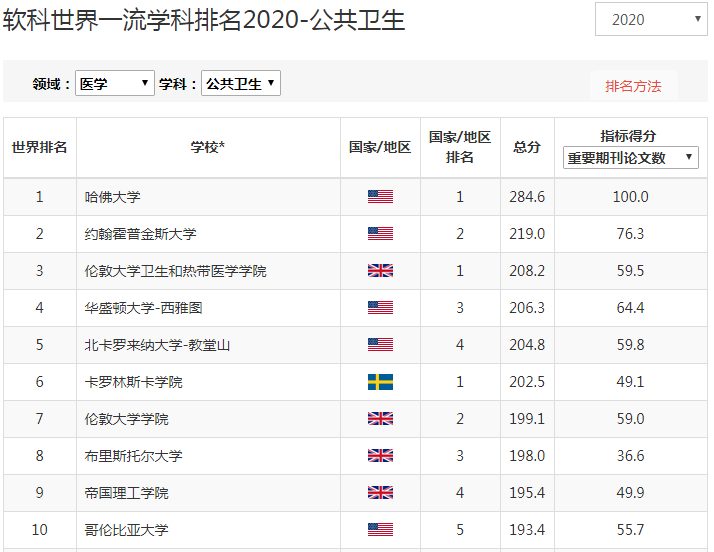Open the 哈佛大学 school link
Image resolution: width=714 pixels, height=552 pixels.
[112, 197]
